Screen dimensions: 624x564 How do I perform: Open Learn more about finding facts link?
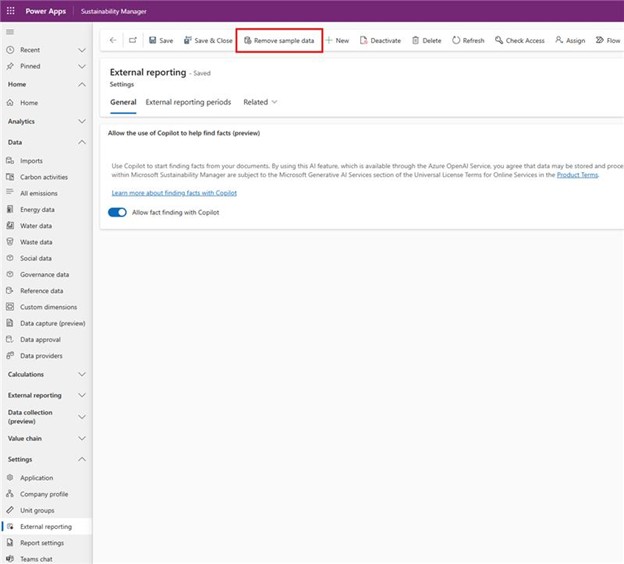tap(174, 193)
